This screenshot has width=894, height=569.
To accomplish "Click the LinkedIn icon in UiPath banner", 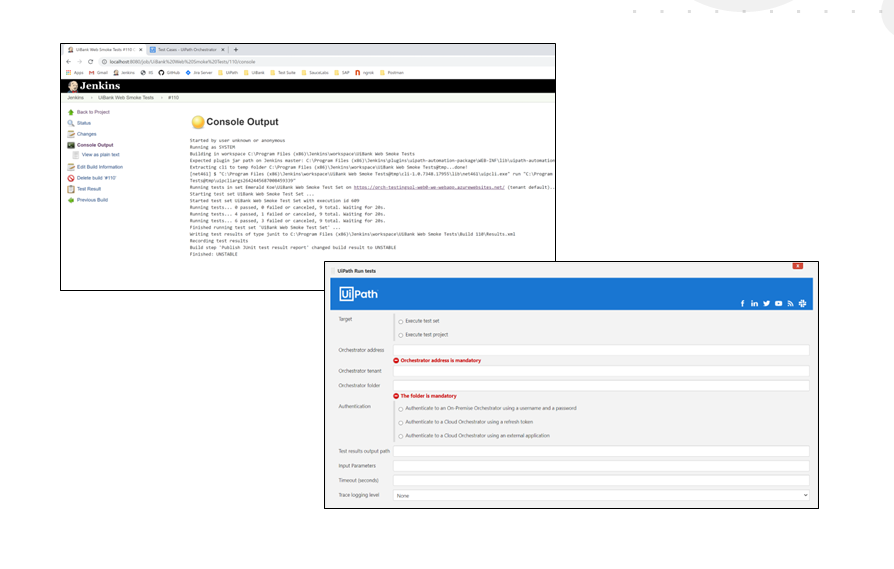I will (x=754, y=303).
